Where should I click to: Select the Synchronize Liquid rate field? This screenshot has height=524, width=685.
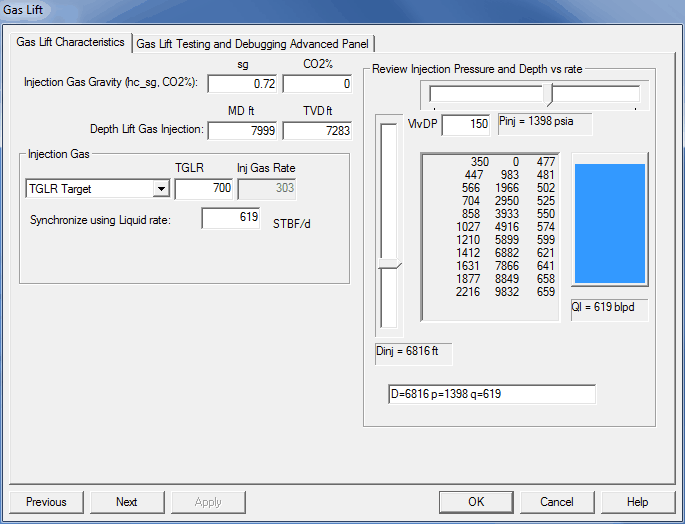231,218
